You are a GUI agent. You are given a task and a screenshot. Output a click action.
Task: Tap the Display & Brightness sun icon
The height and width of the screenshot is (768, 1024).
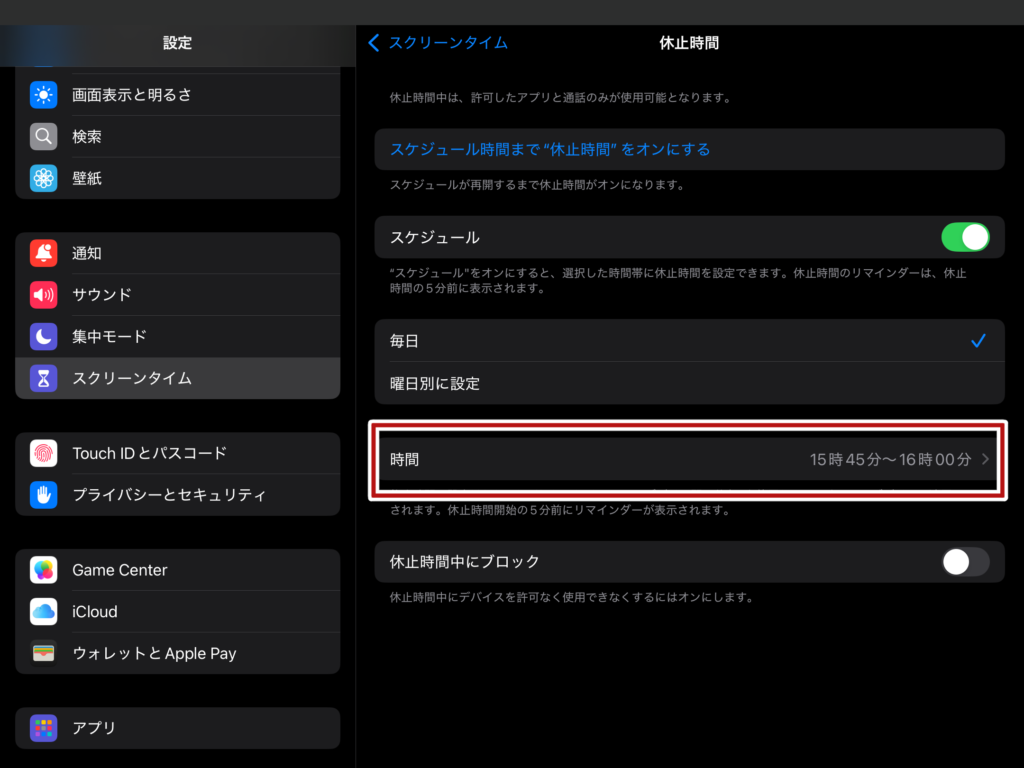coord(43,95)
